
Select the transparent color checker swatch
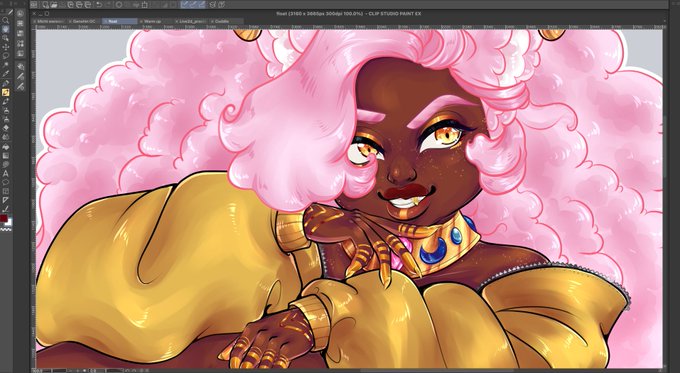coord(6,229)
